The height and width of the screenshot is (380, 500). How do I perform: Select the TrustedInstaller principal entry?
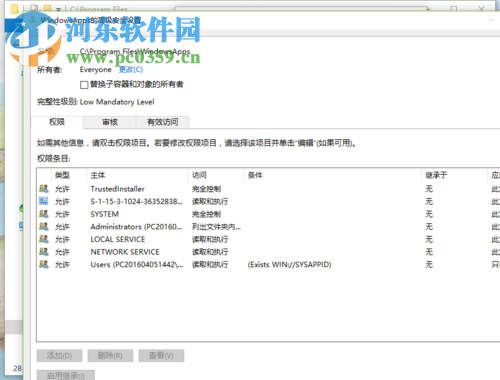tap(117, 189)
